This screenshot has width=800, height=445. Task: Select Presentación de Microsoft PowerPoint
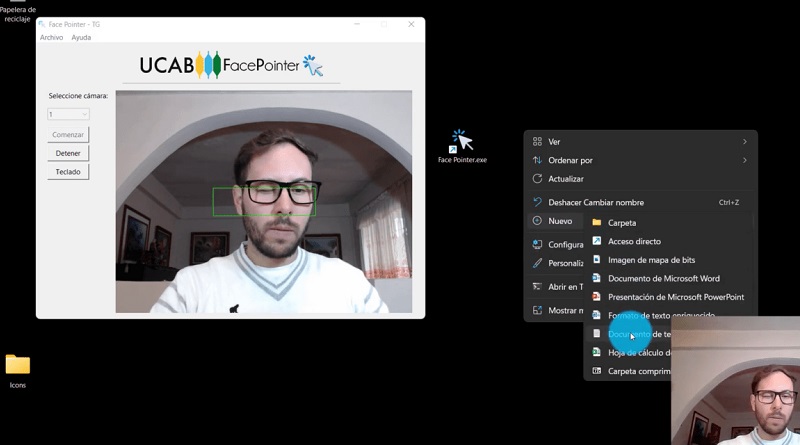pyautogui.click(x=668, y=296)
